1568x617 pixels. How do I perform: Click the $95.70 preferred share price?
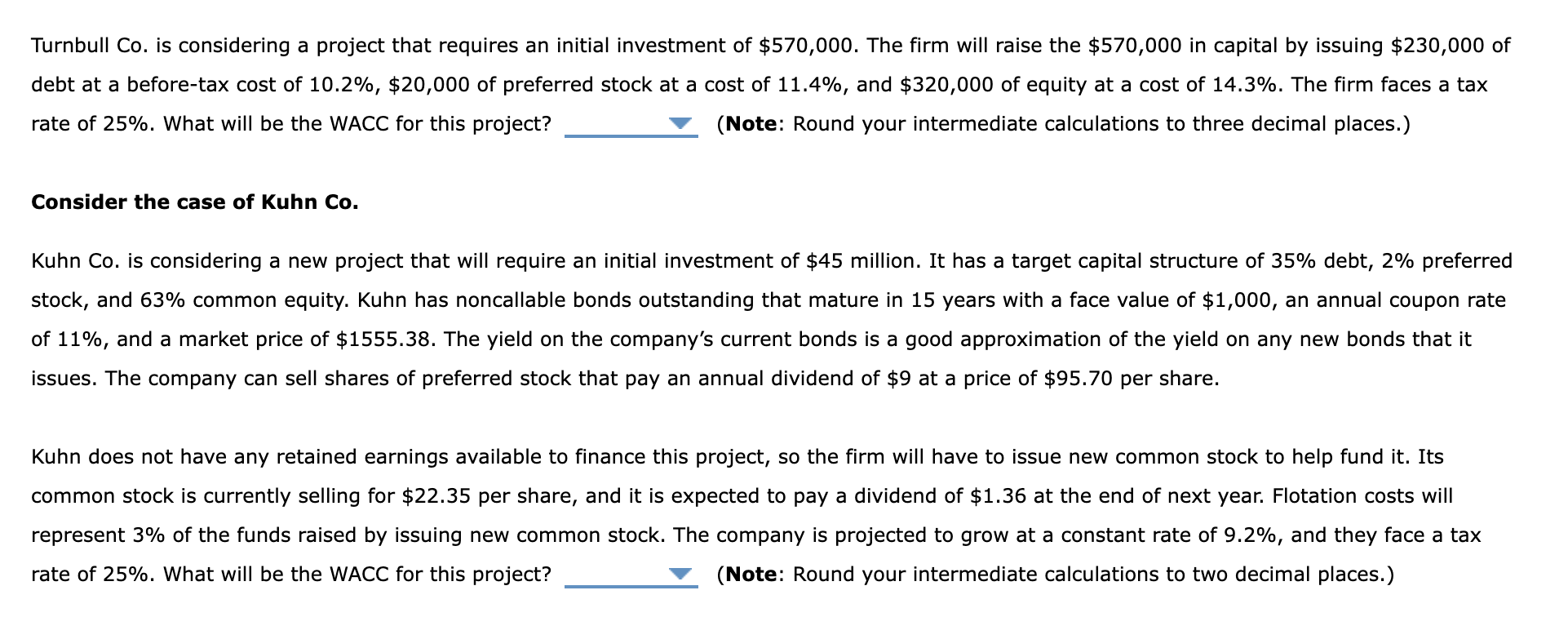coord(1079,379)
